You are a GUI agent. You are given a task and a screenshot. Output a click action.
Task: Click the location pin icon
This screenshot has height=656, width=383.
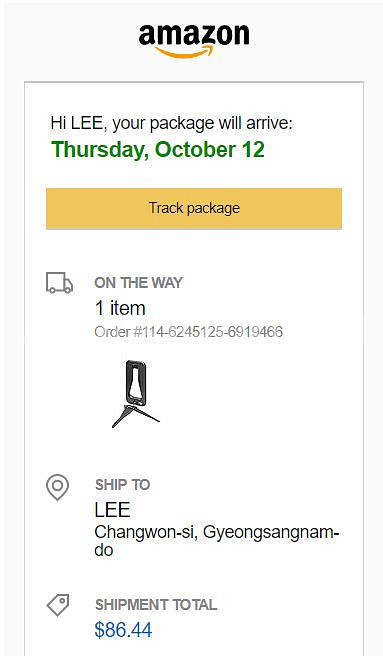point(57,487)
